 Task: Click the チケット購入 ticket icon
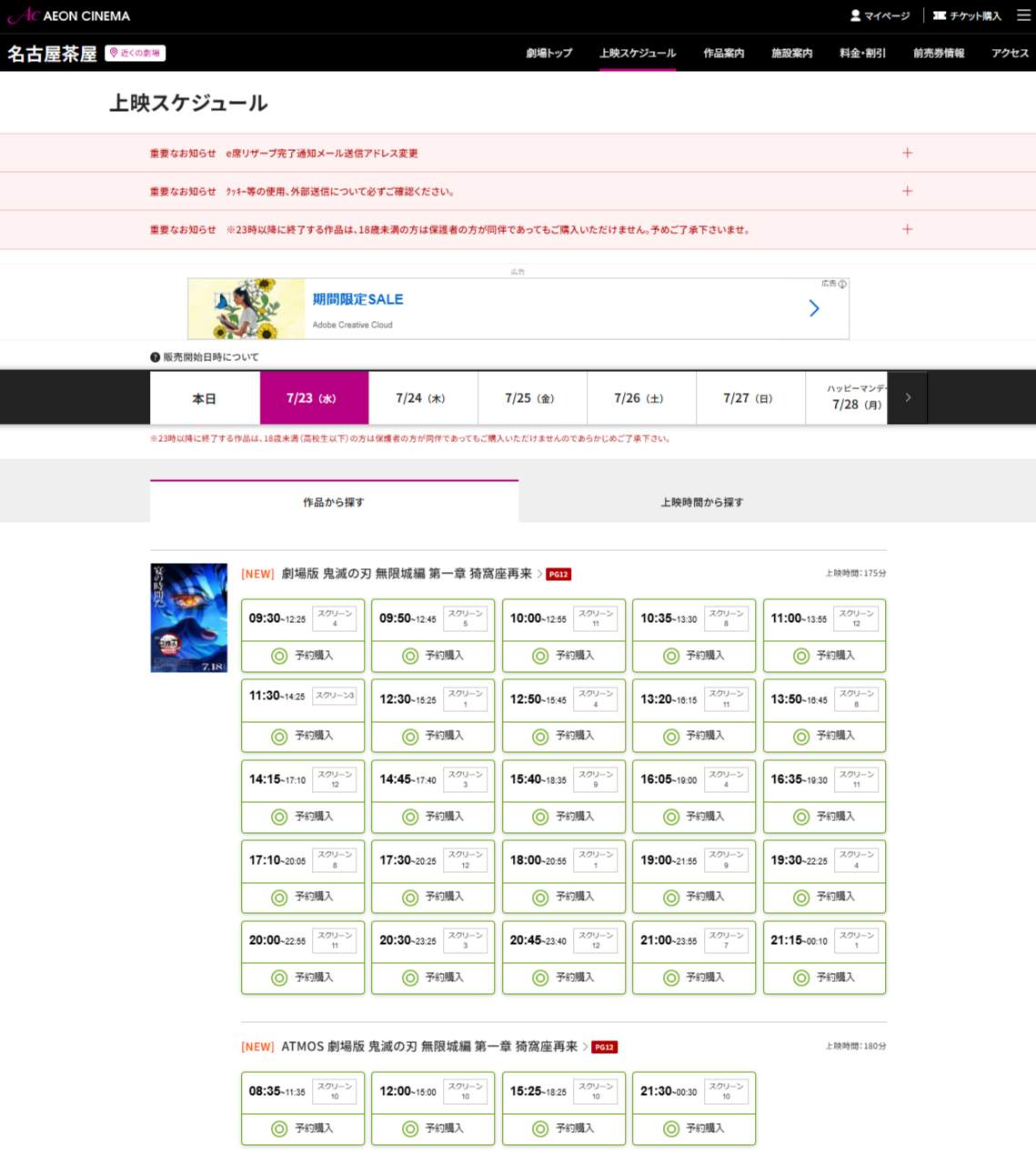tap(936, 15)
